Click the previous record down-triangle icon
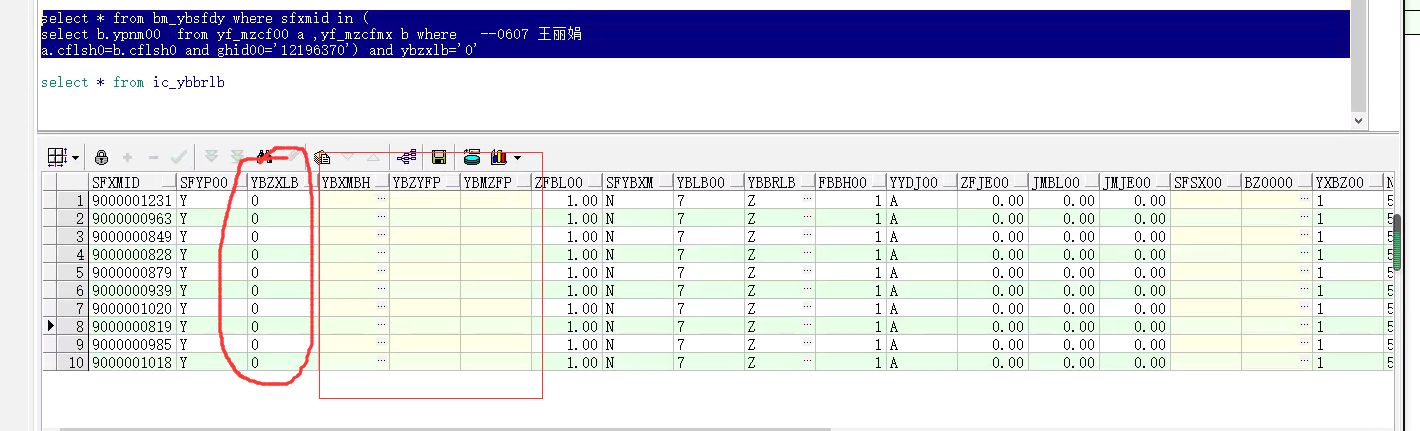The width and height of the screenshot is (1420, 431). point(348,157)
